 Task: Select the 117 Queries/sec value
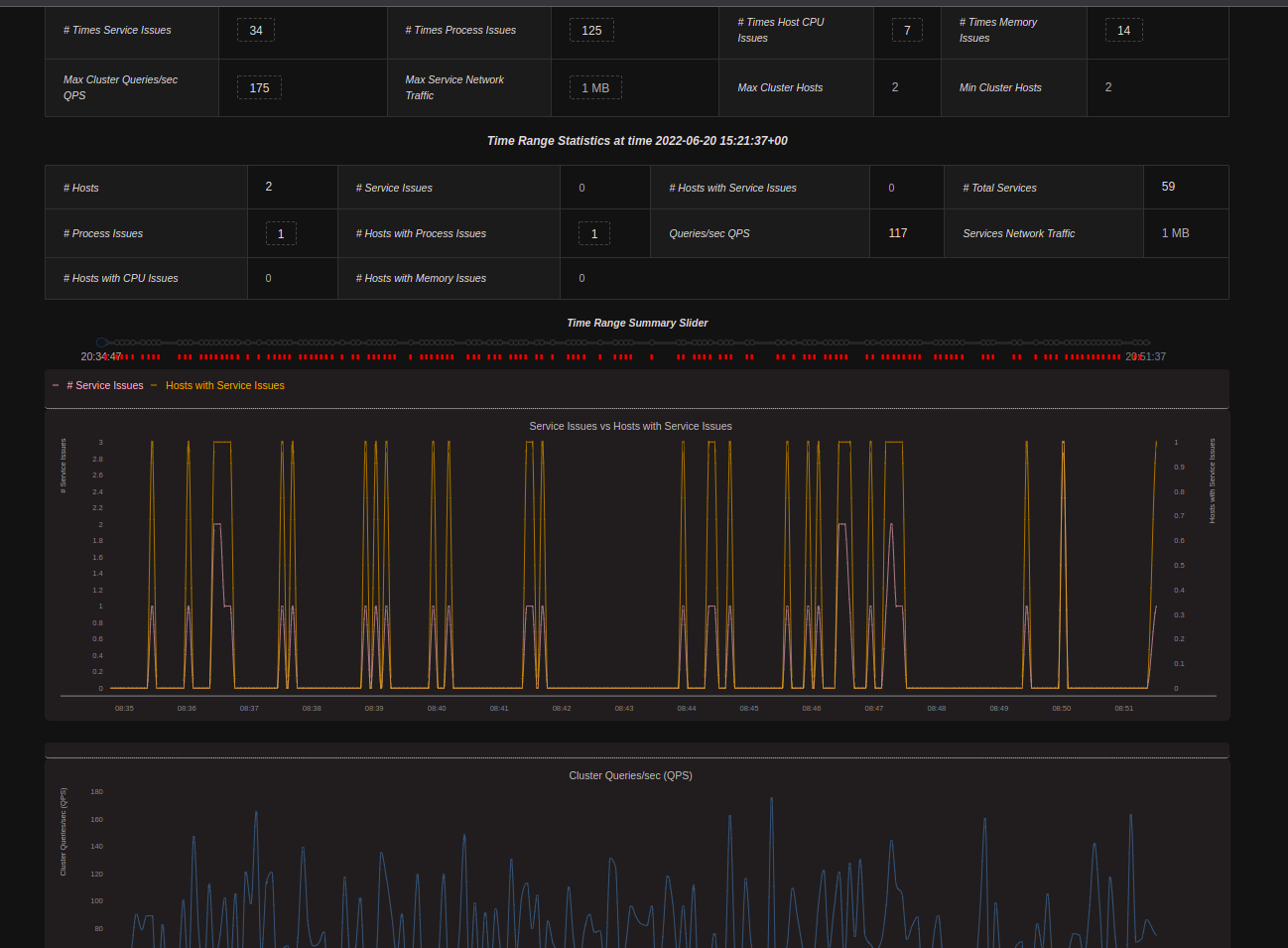tap(898, 233)
